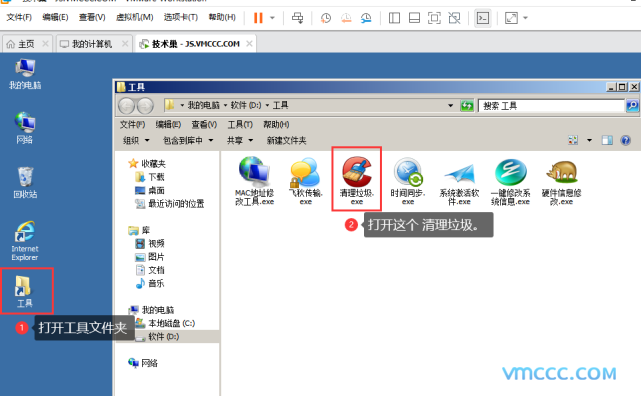Open the snapshot manager toolbar icon

(x=366, y=18)
